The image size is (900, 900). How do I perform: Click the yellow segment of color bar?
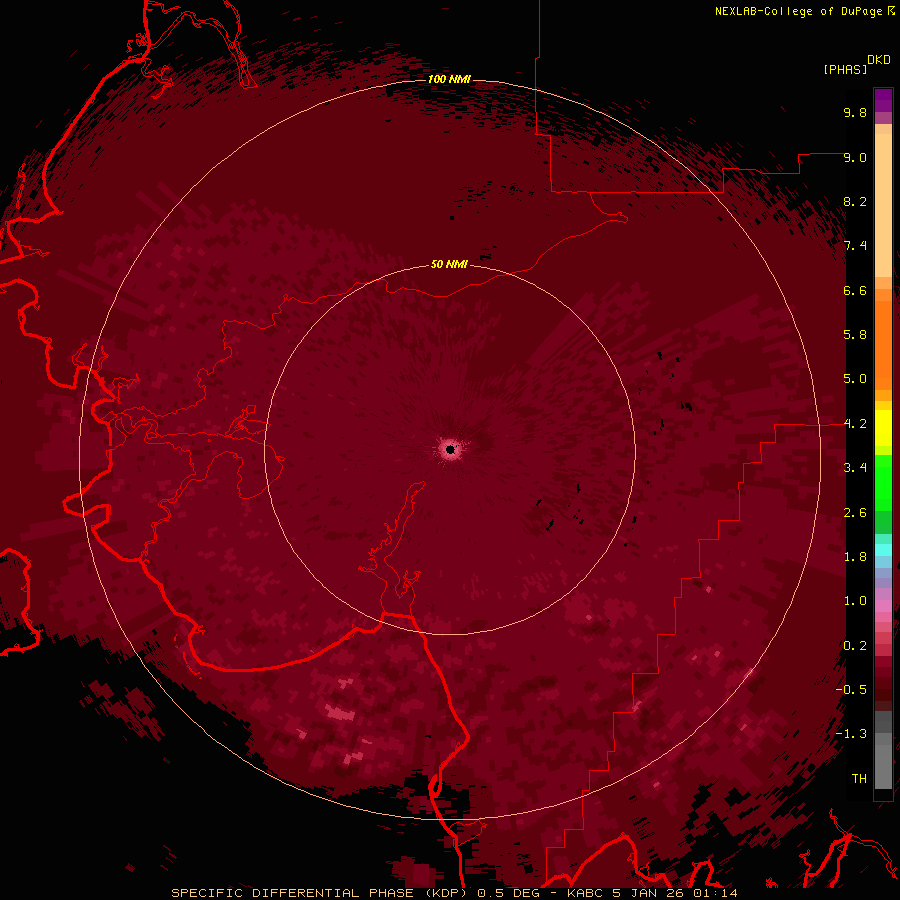pos(883,428)
